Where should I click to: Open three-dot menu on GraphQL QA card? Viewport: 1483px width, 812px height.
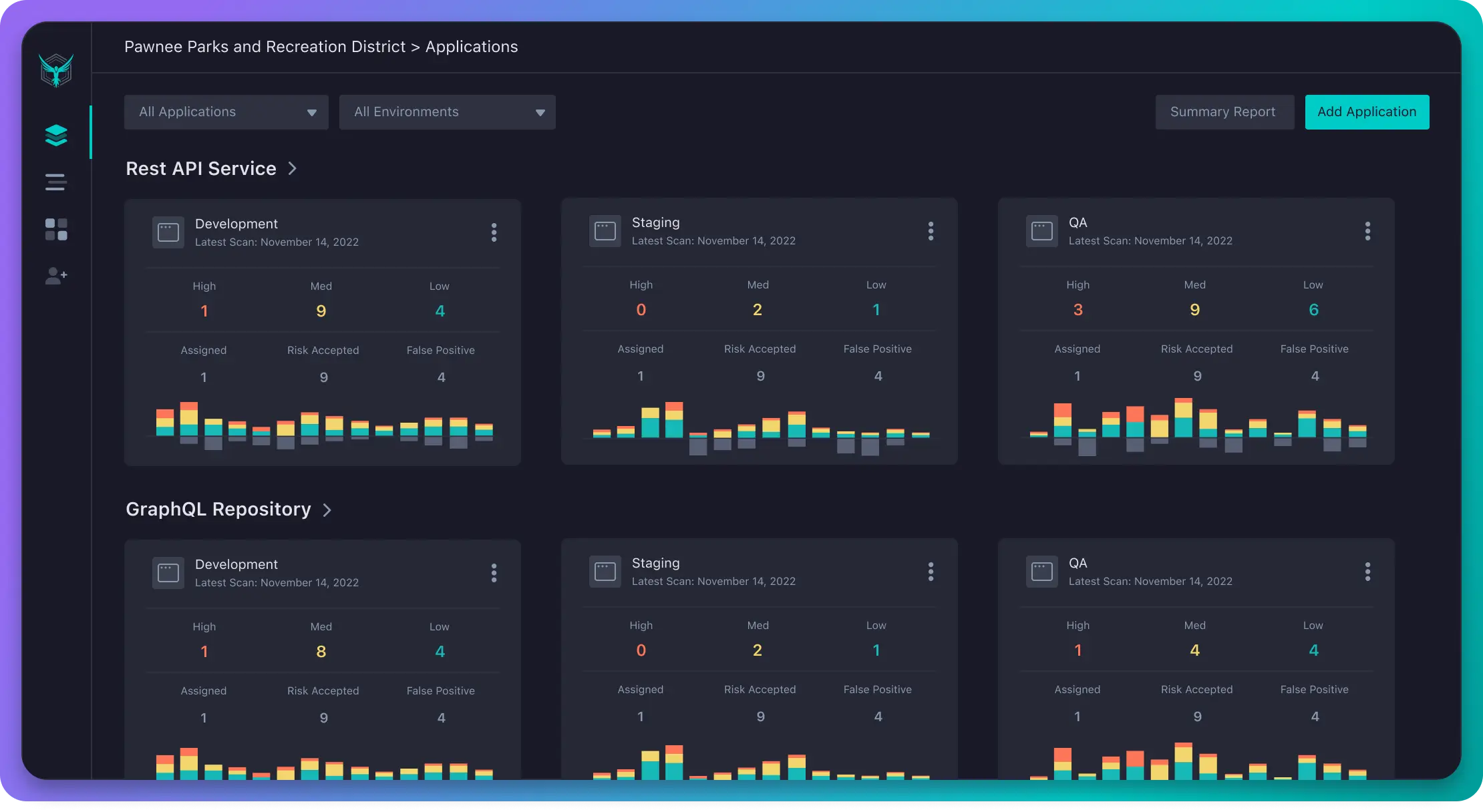(1367, 572)
